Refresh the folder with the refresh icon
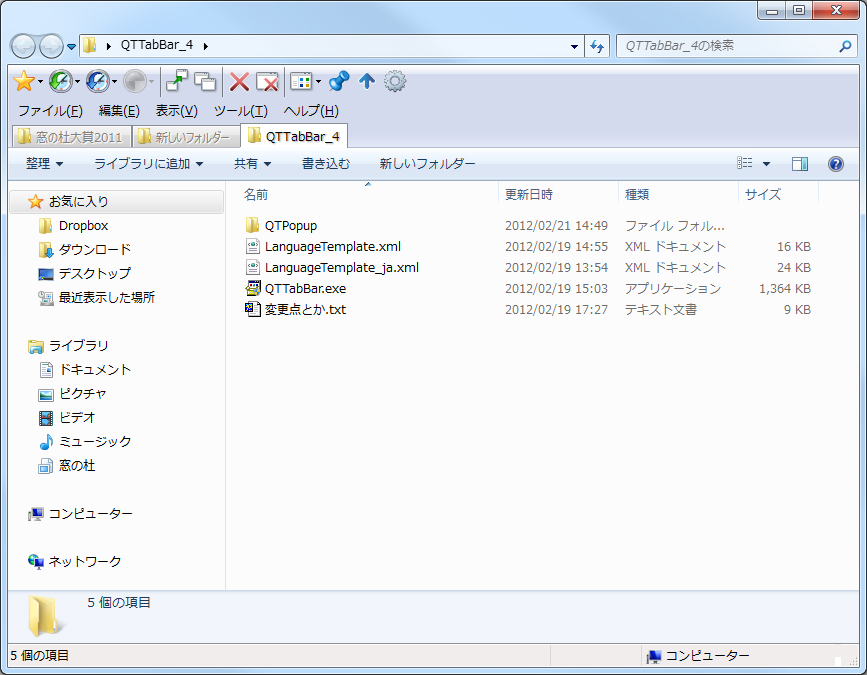 pyautogui.click(x=597, y=45)
